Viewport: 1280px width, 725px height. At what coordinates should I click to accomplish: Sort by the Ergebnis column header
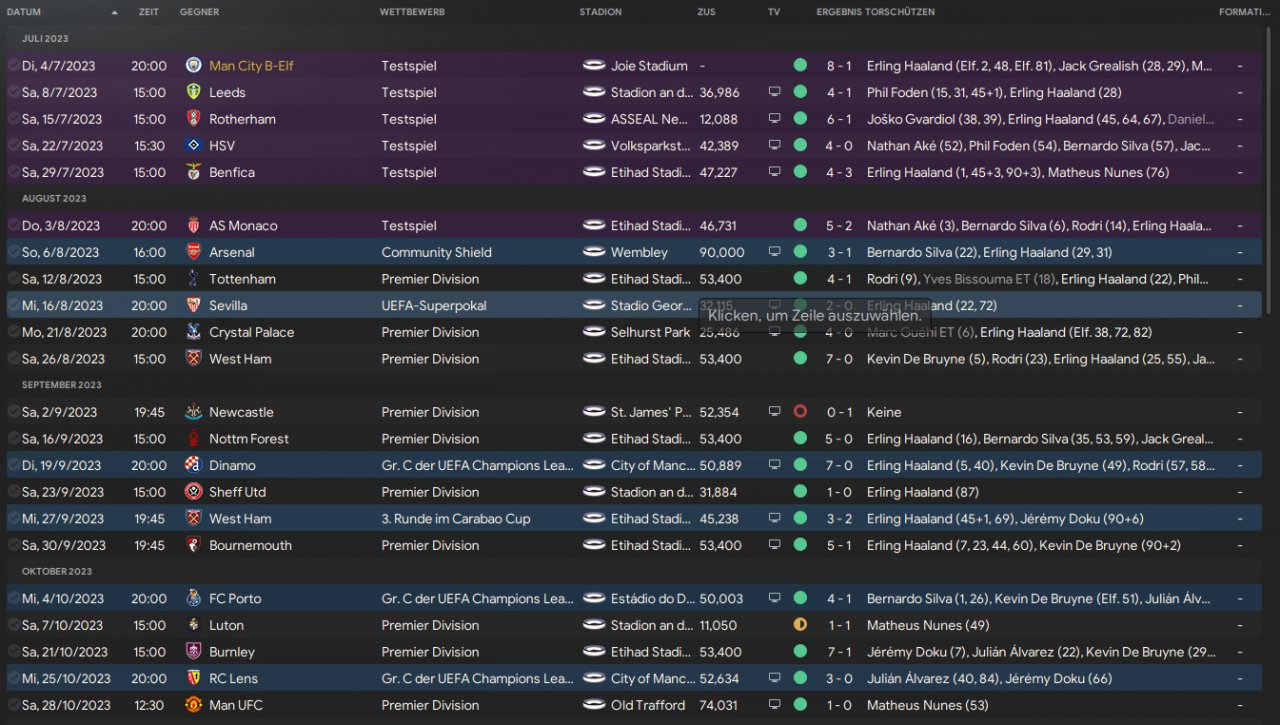pos(839,12)
